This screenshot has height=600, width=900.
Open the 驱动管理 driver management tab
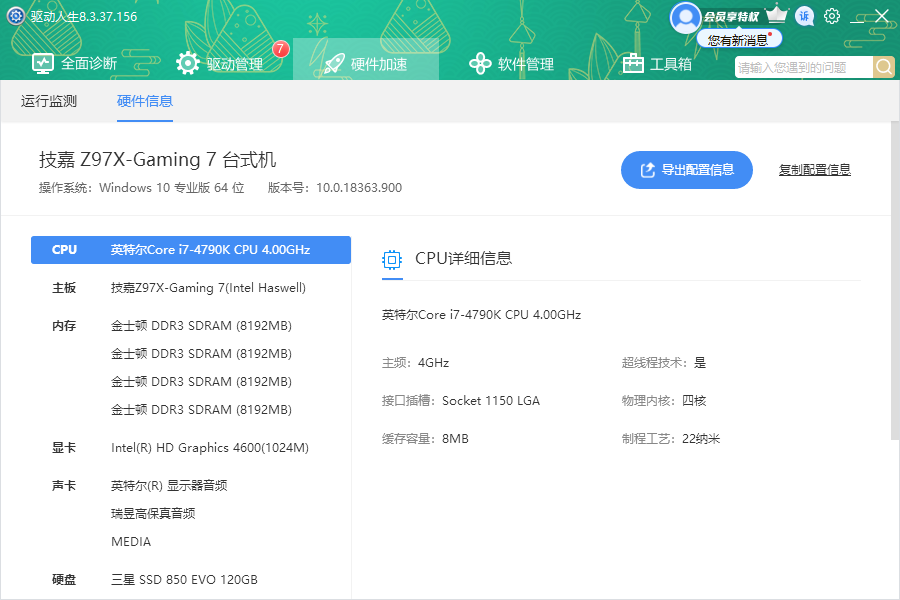pos(220,63)
